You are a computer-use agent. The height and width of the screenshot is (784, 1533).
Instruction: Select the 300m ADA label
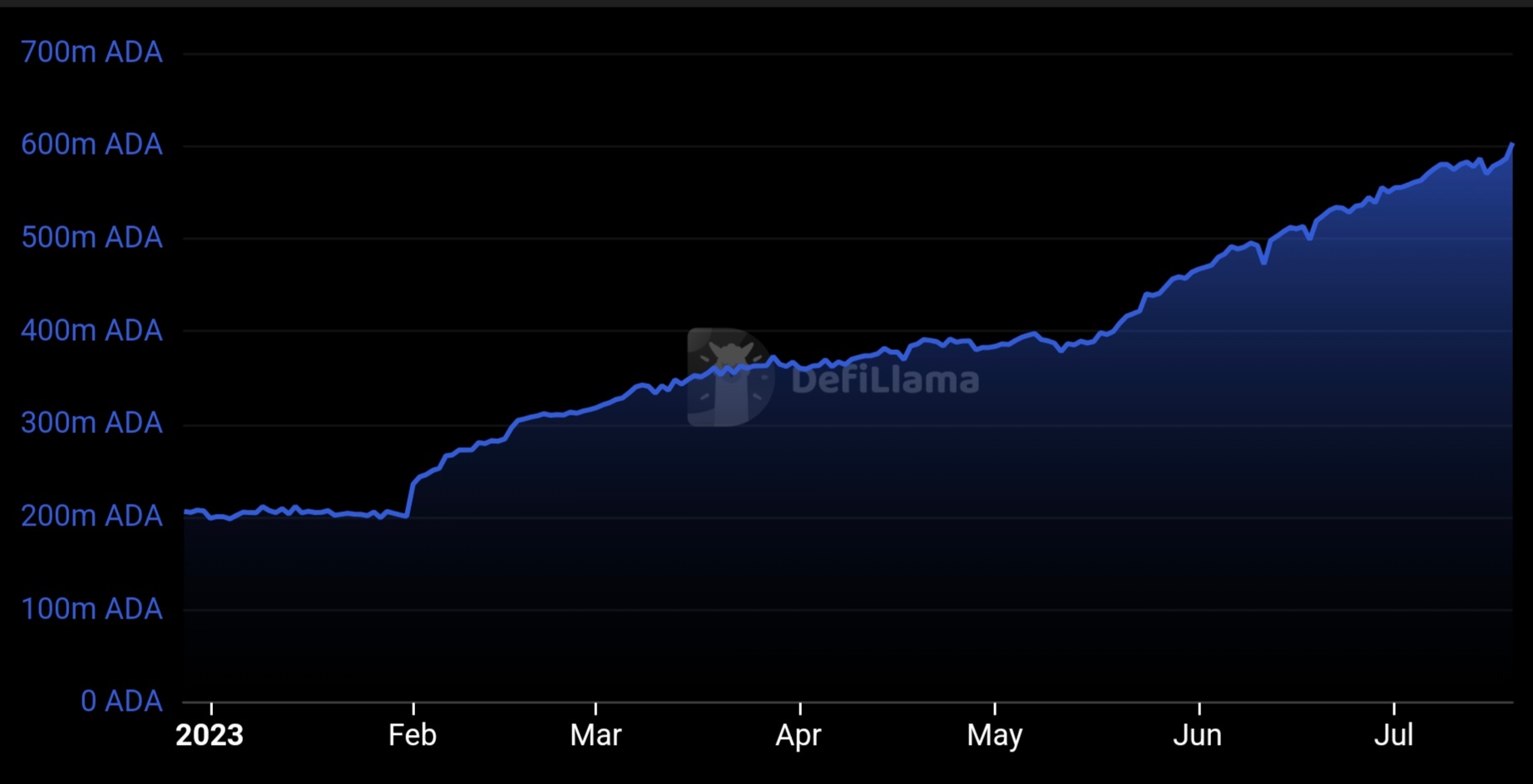point(92,423)
